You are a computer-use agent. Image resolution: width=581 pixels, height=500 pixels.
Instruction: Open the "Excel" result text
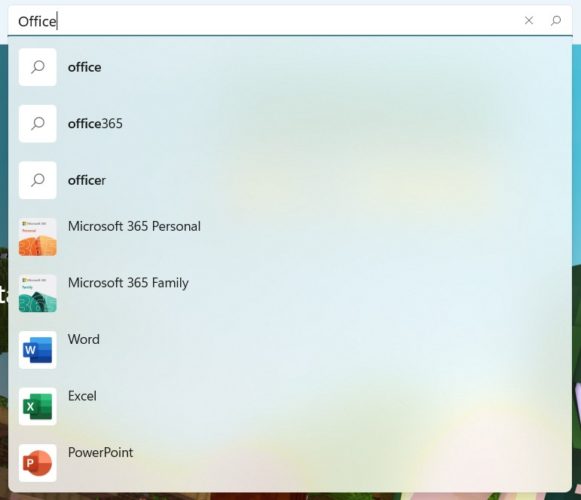coord(82,396)
